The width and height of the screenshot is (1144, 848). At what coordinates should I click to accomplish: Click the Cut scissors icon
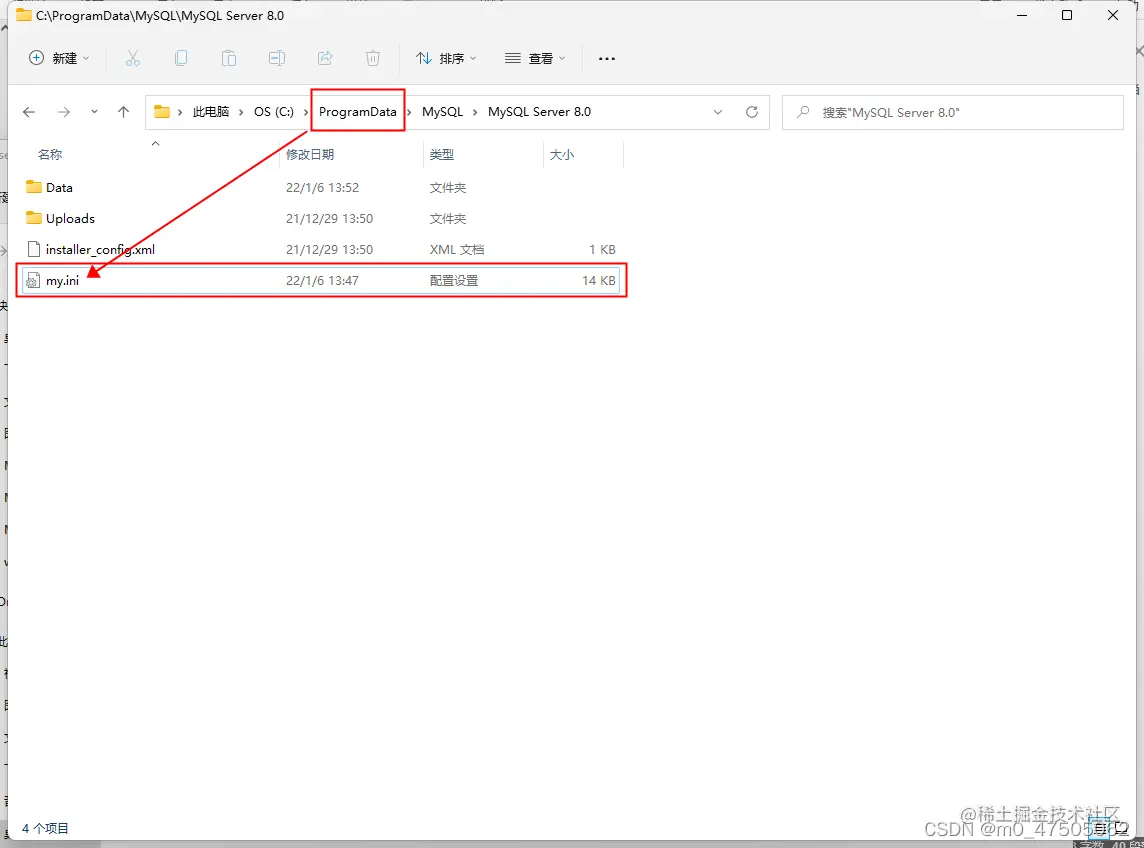pyautogui.click(x=133, y=58)
